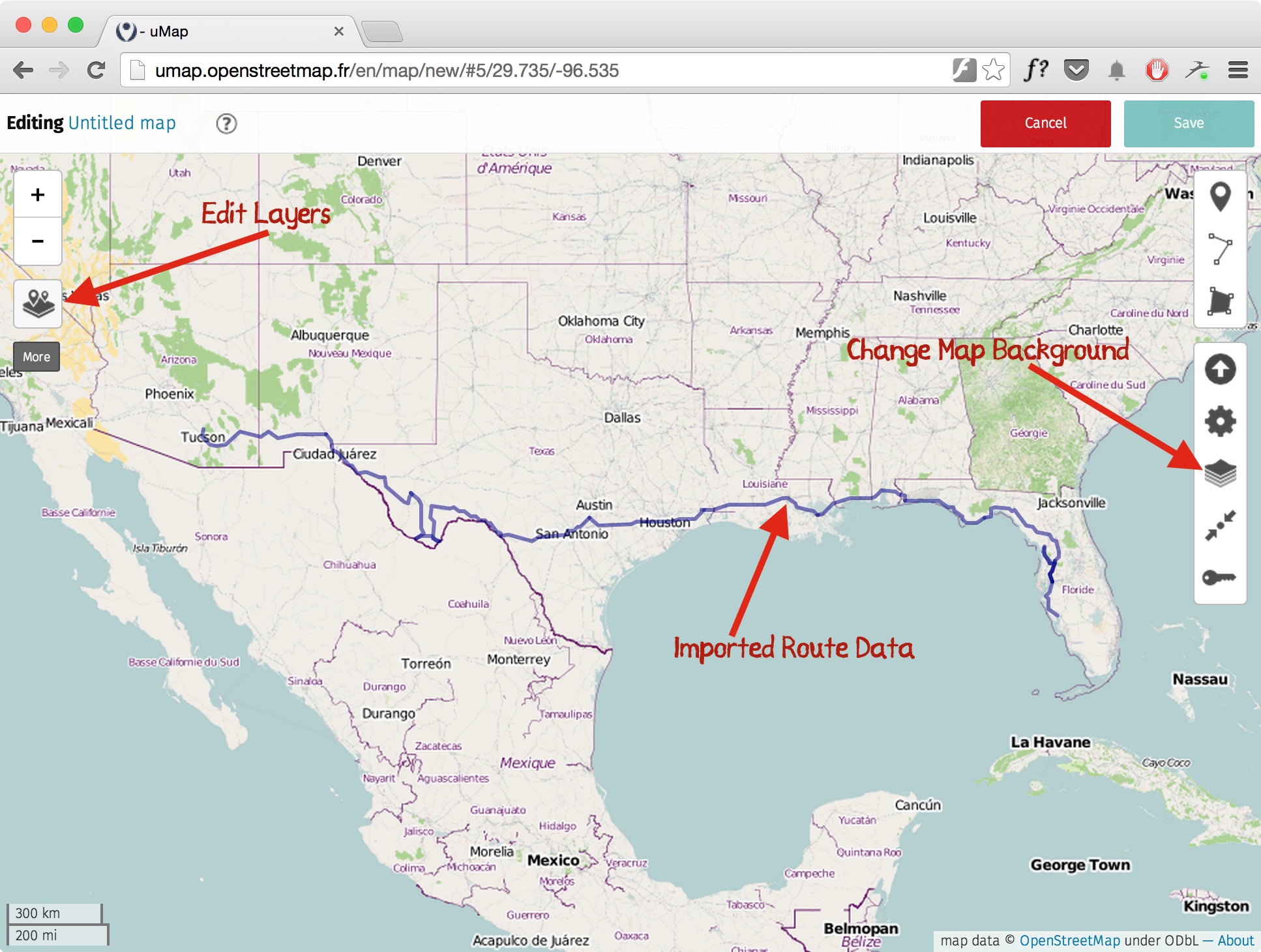Open the OpenStreetMap attribution link

(1070, 940)
